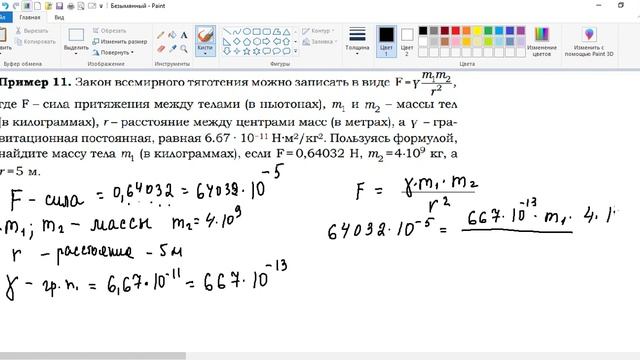The width and height of the screenshot is (640, 360).
Task: Select Цвет 2 background color box
Action: [407, 41]
